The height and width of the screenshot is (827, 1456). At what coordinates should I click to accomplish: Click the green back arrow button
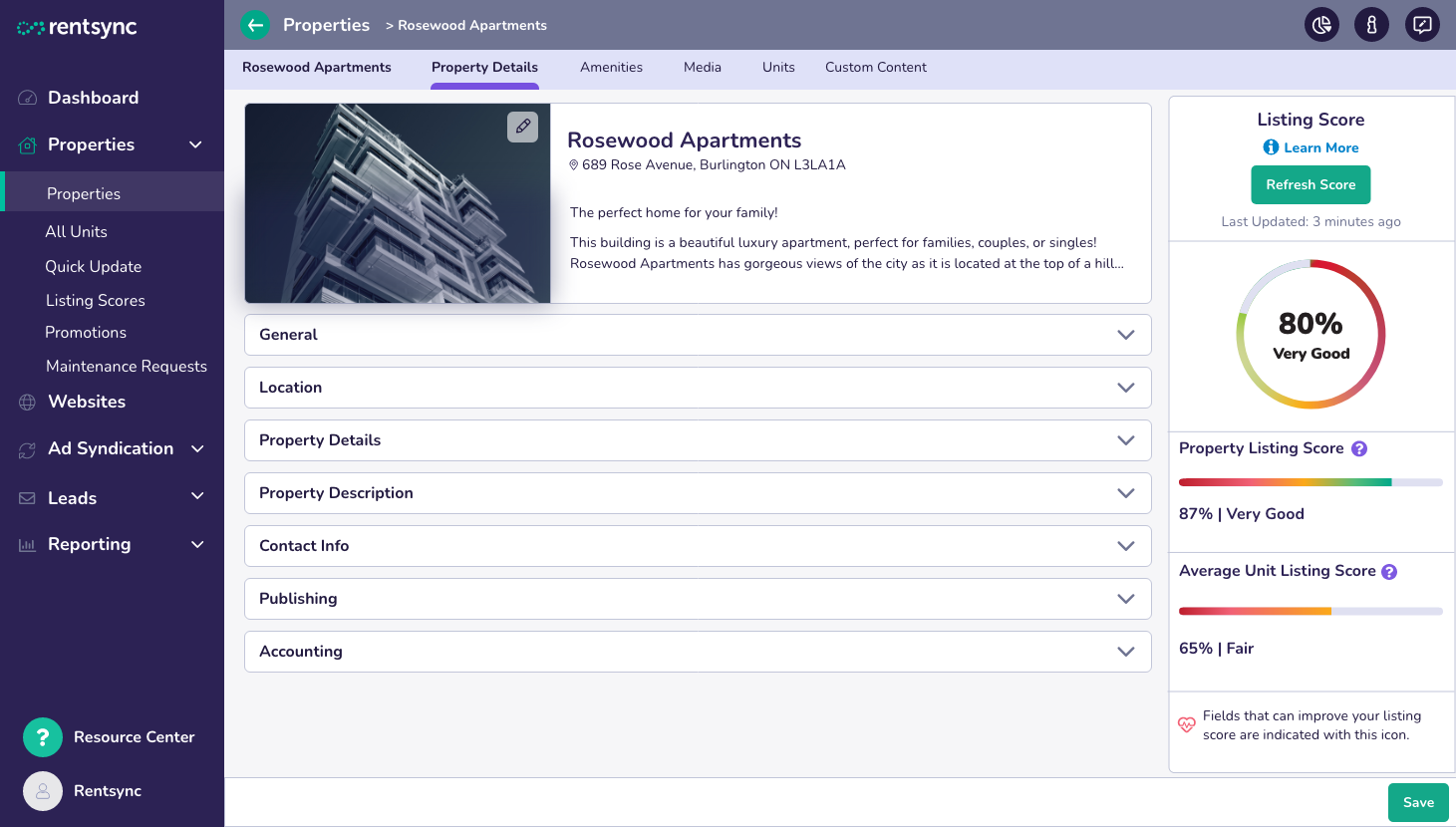point(256,25)
